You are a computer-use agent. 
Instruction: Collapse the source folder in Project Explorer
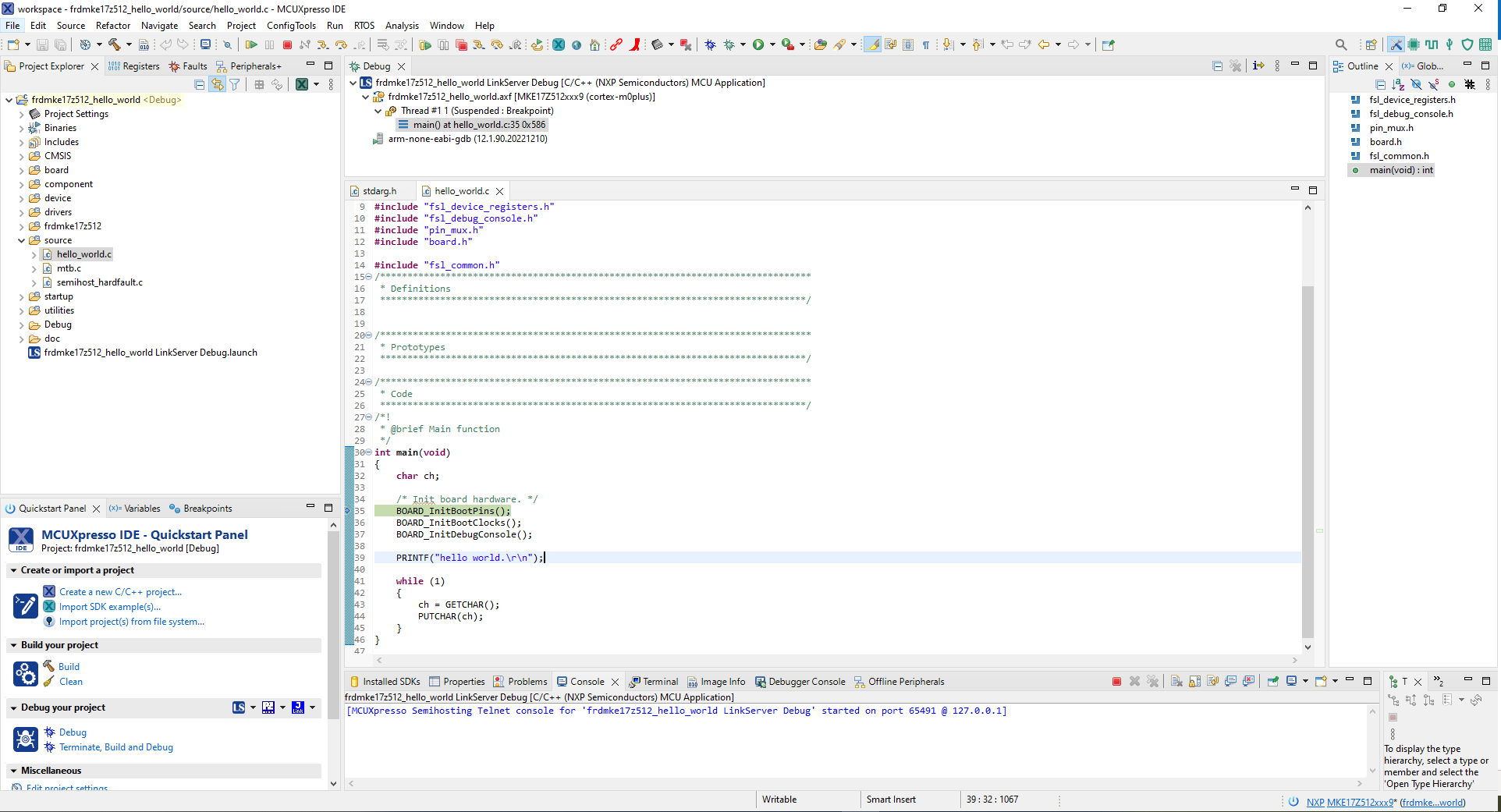click(21, 240)
